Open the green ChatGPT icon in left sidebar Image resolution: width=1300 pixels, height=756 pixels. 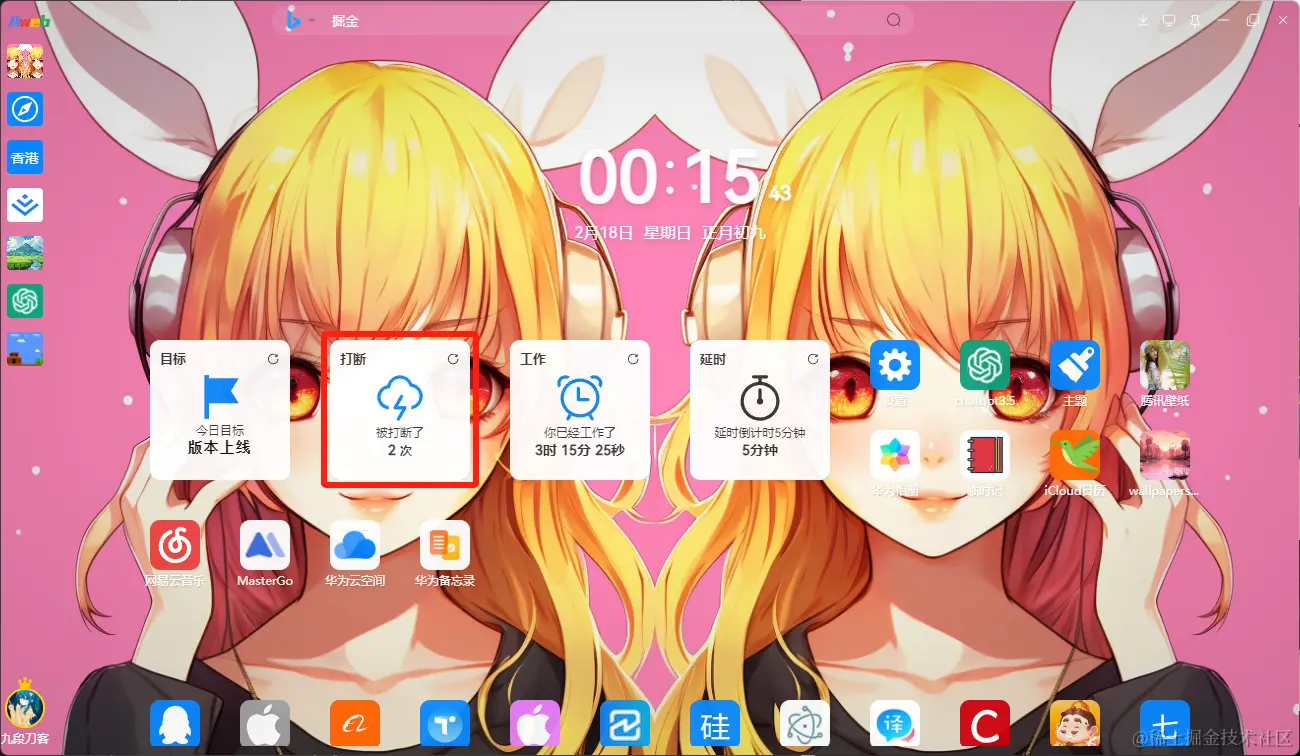pyautogui.click(x=25, y=301)
